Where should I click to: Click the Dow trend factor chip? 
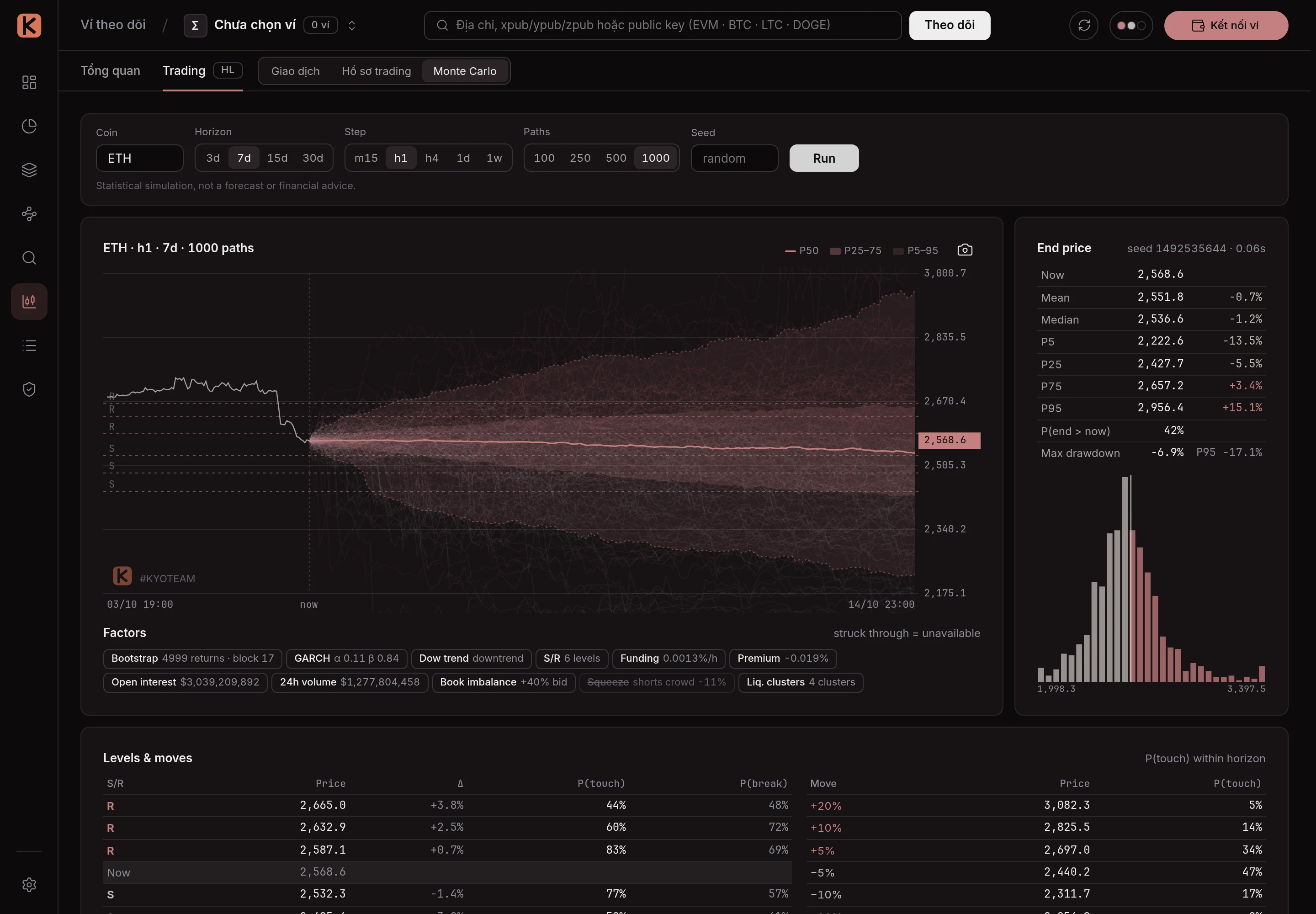click(x=471, y=659)
